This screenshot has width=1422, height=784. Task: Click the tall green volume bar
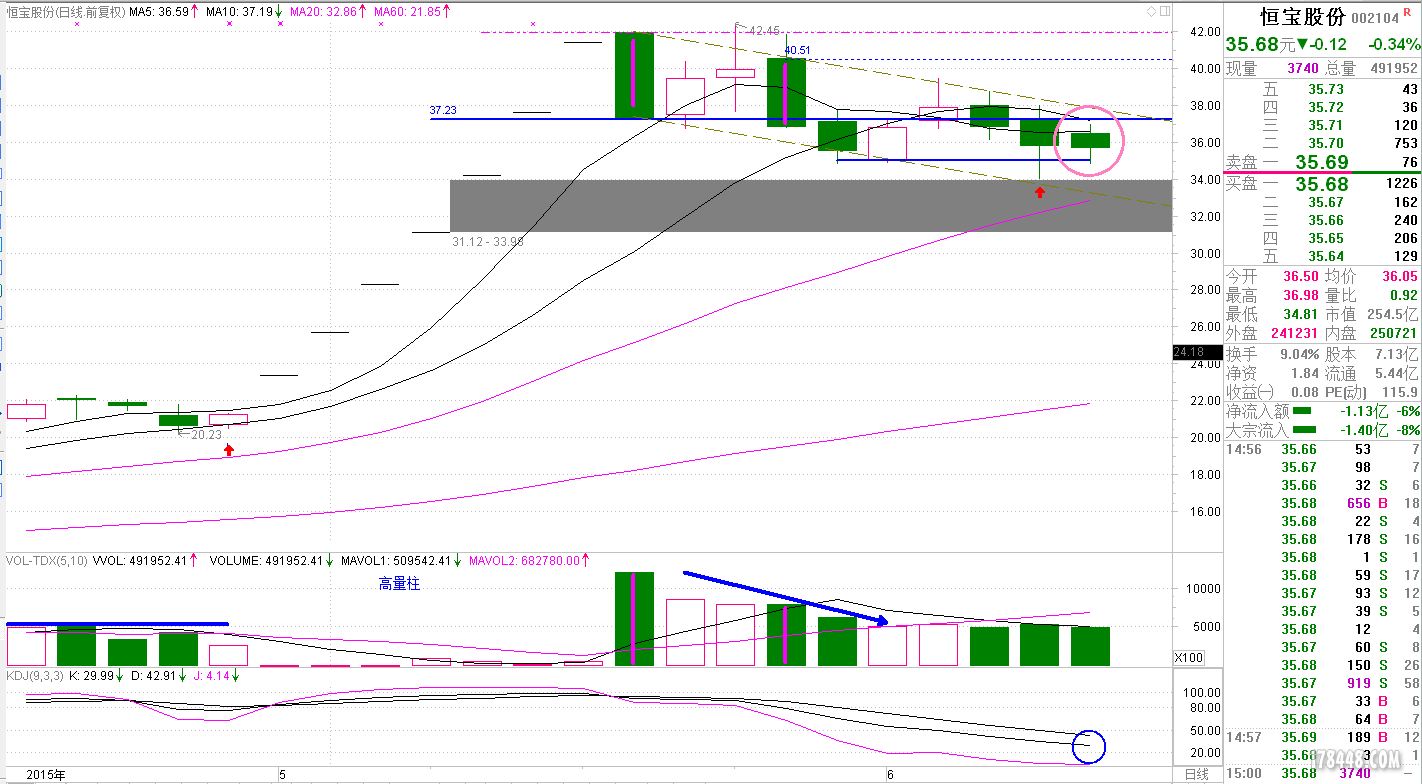[x=633, y=619]
